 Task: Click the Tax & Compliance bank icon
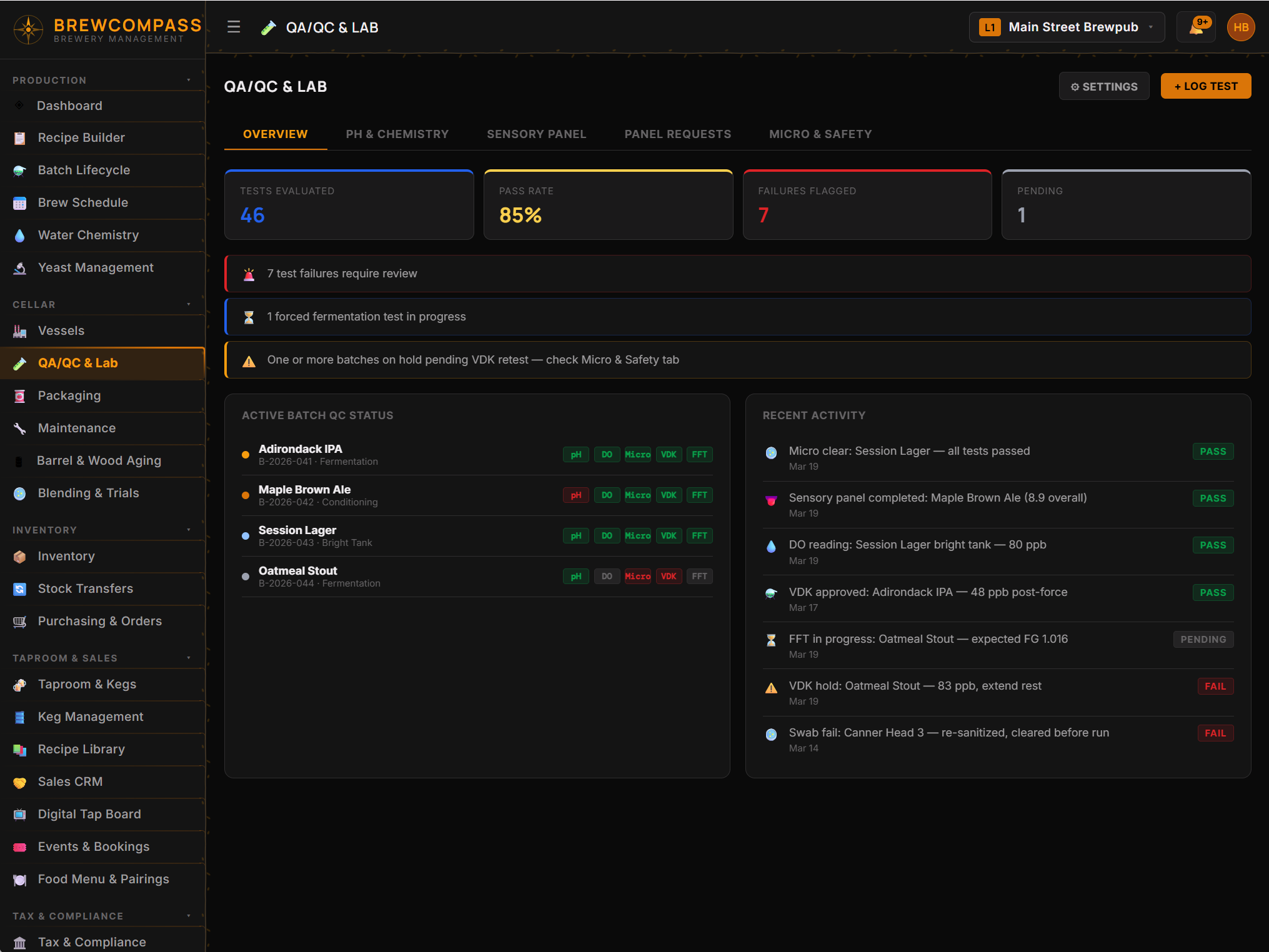[20, 943]
